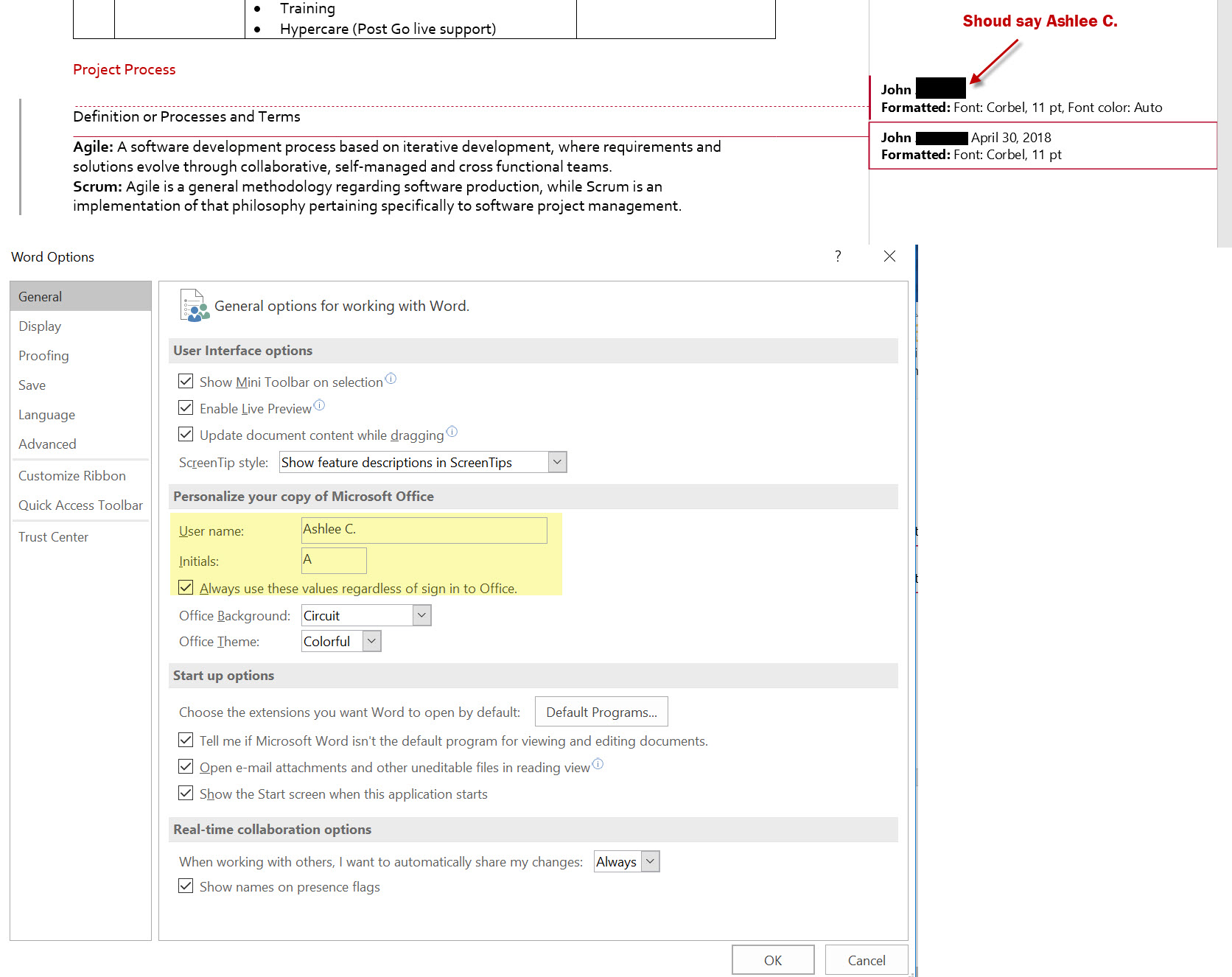The height and width of the screenshot is (977, 1232).
Task: Select the revision balloon dated April 30, 2018
Action: click(x=1043, y=146)
